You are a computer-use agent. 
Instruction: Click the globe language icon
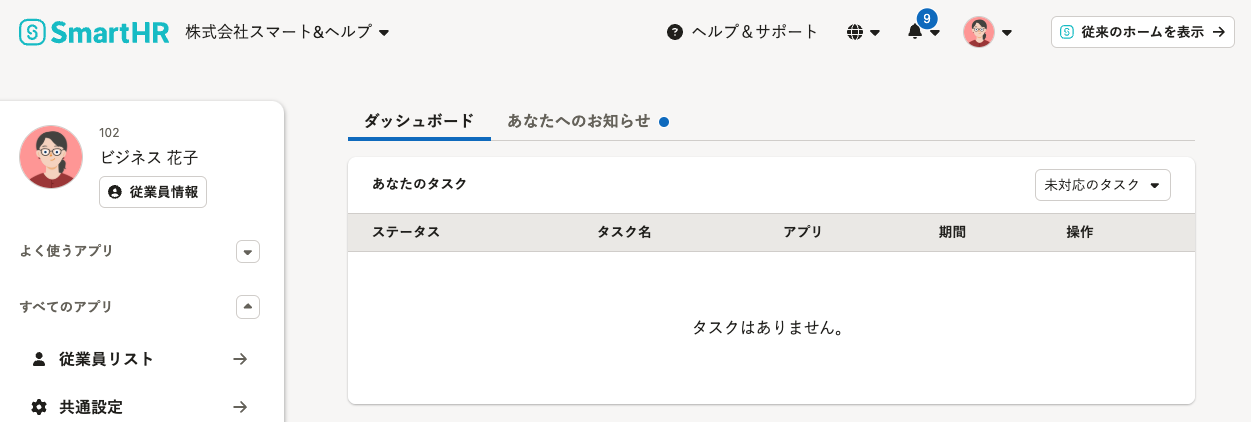click(855, 32)
